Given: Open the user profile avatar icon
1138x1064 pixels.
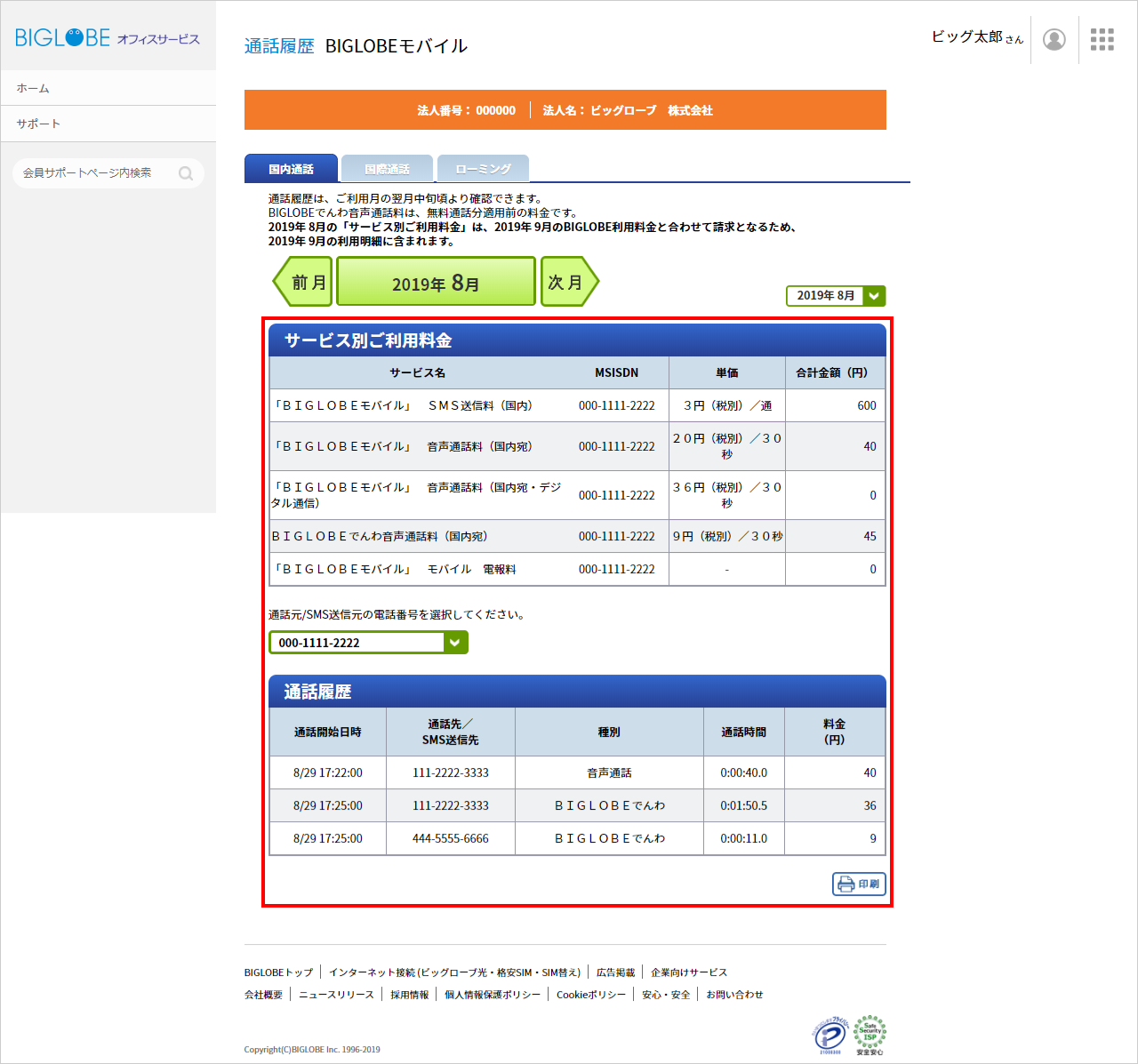Looking at the screenshot, I should coord(1054,39).
